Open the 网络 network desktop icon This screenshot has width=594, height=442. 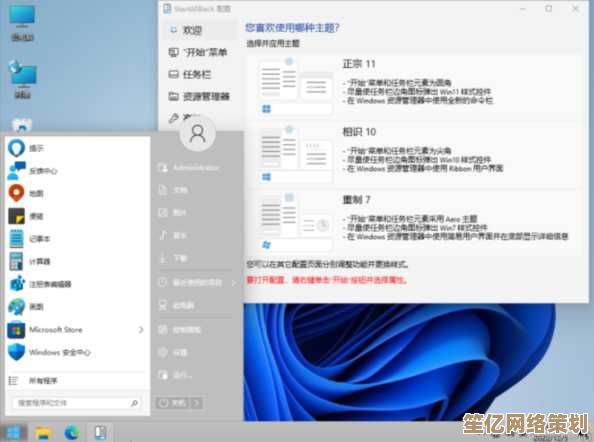[x=23, y=80]
